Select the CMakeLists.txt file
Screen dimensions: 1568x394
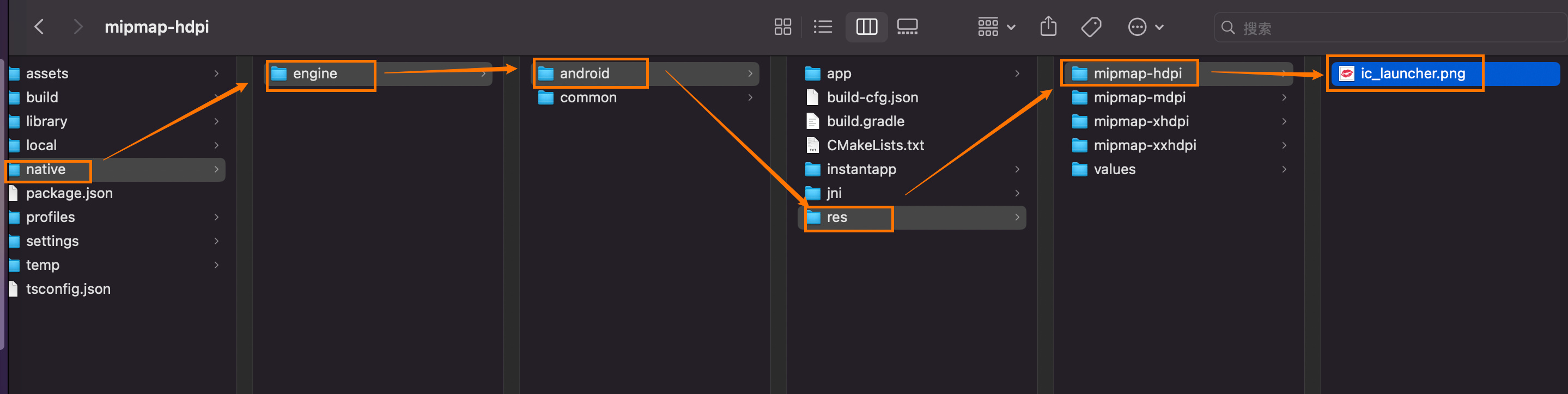point(874,145)
